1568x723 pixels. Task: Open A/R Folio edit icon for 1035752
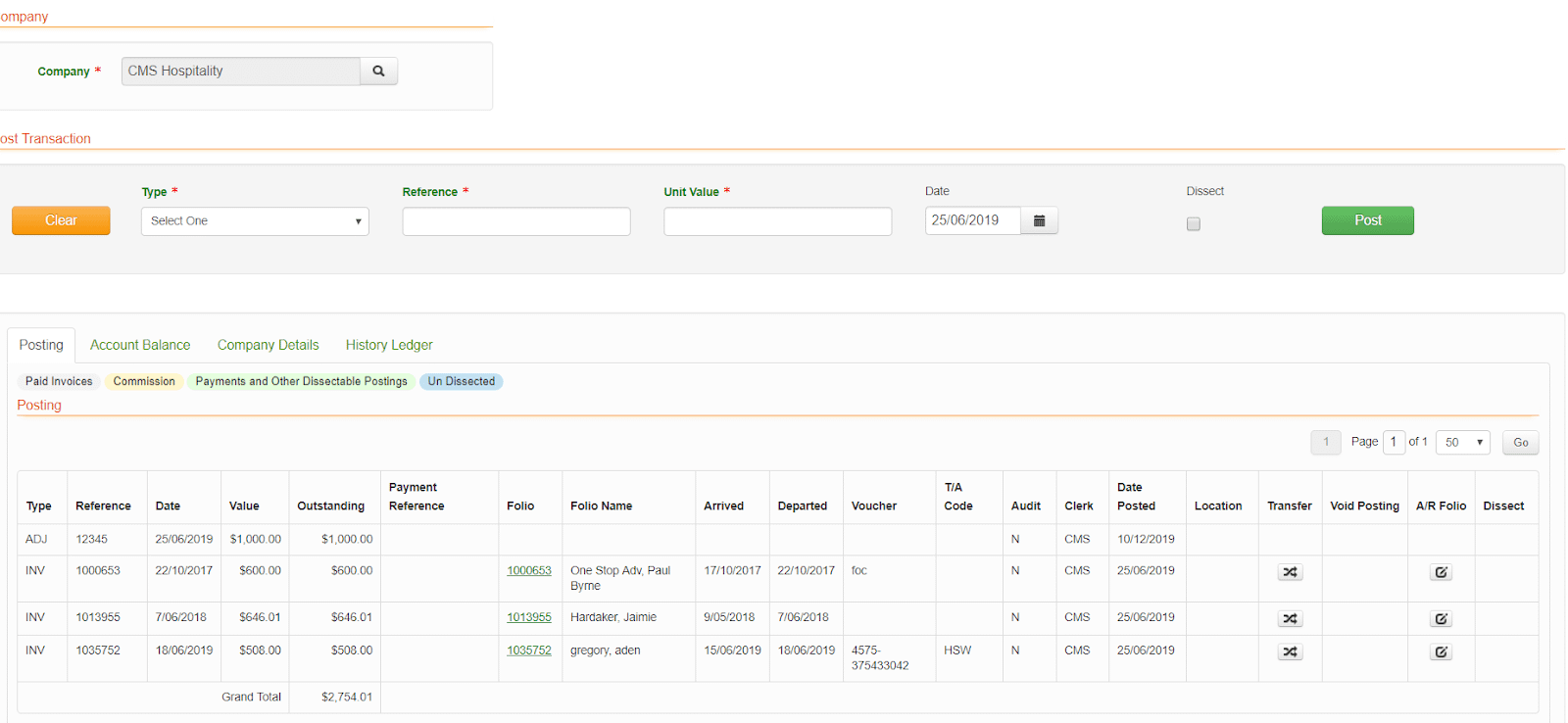(1441, 652)
